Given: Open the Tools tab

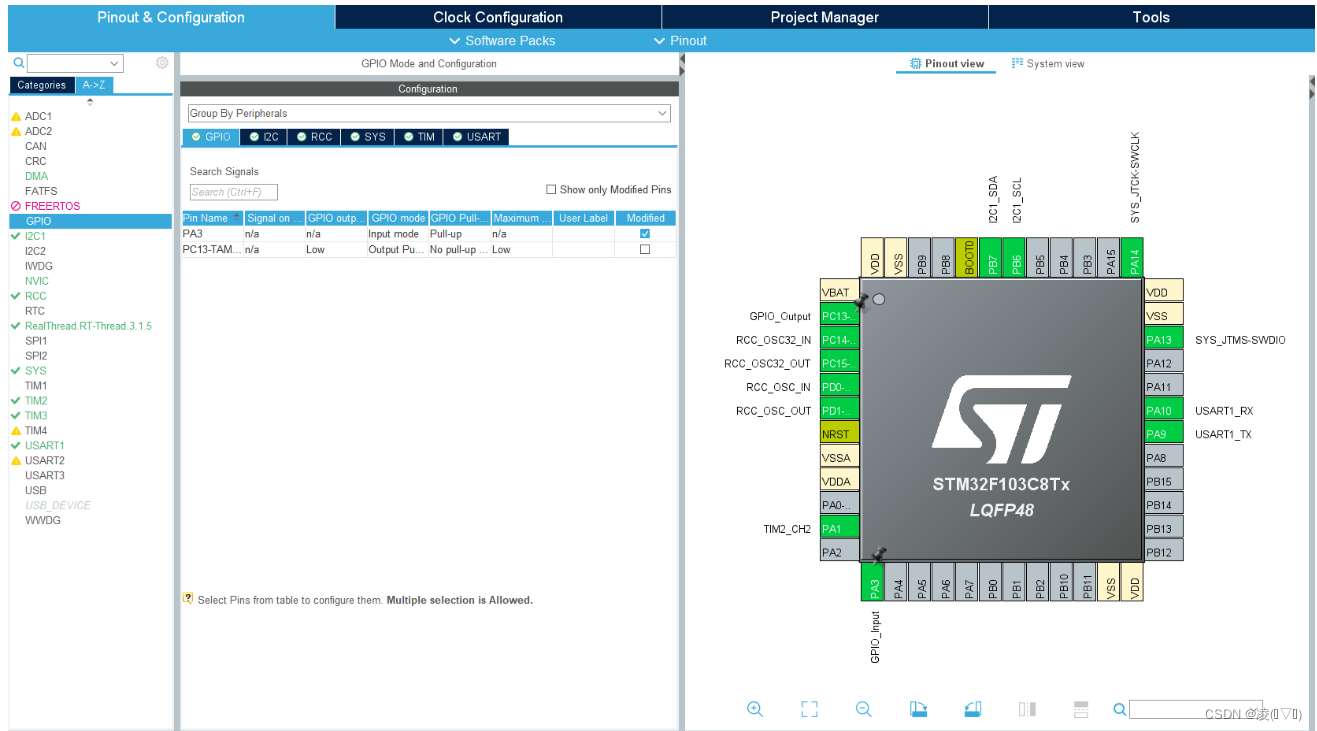Looking at the screenshot, I should tap(1151, 17).
